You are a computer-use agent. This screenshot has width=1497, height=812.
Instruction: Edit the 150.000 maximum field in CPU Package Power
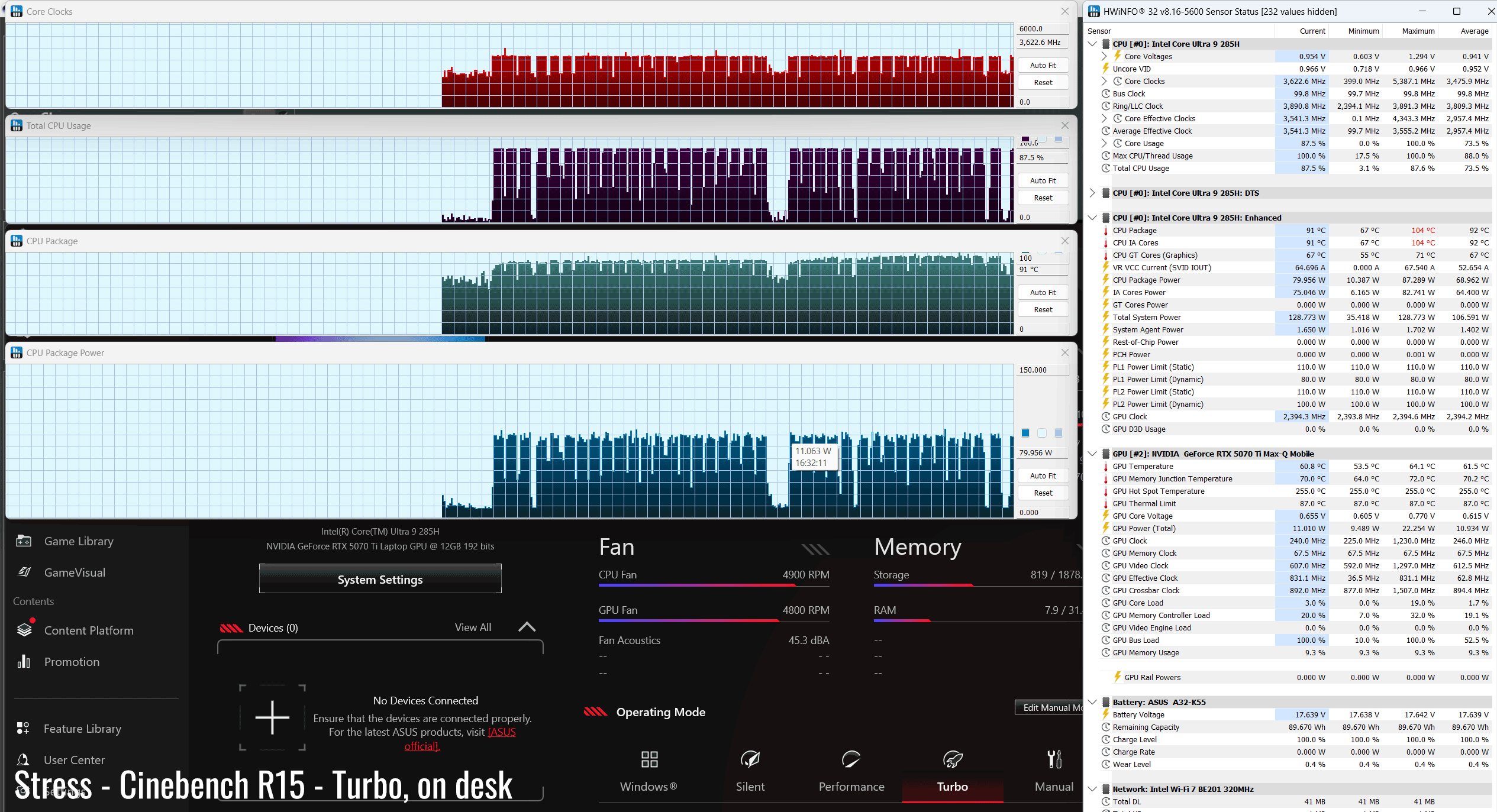[x=1043, y=370]
